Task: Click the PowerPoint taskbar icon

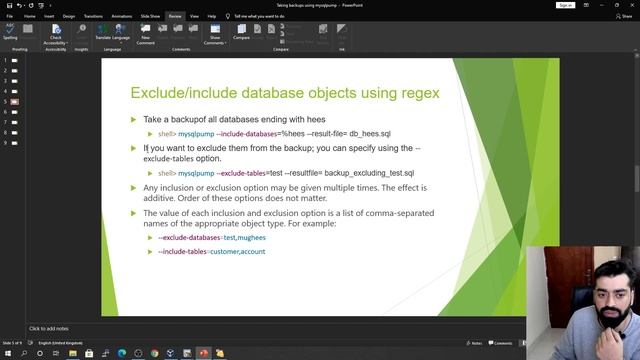Action: coord(203,353)
